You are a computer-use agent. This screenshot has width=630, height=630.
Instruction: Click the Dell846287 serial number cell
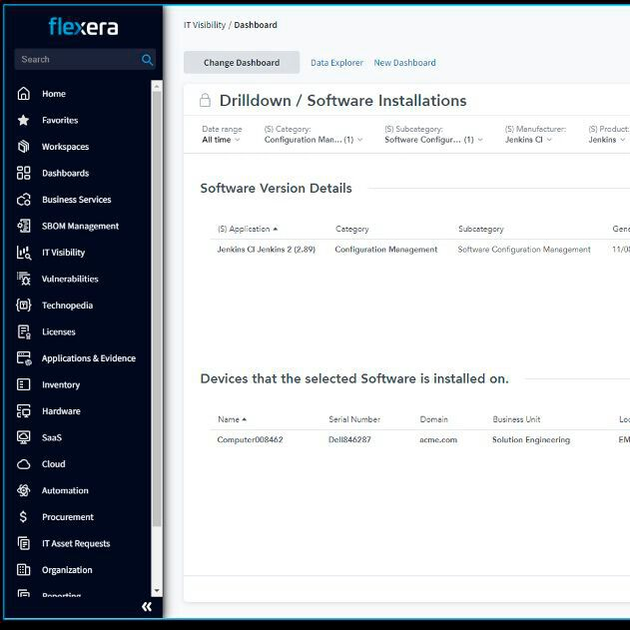click(350, 440)
